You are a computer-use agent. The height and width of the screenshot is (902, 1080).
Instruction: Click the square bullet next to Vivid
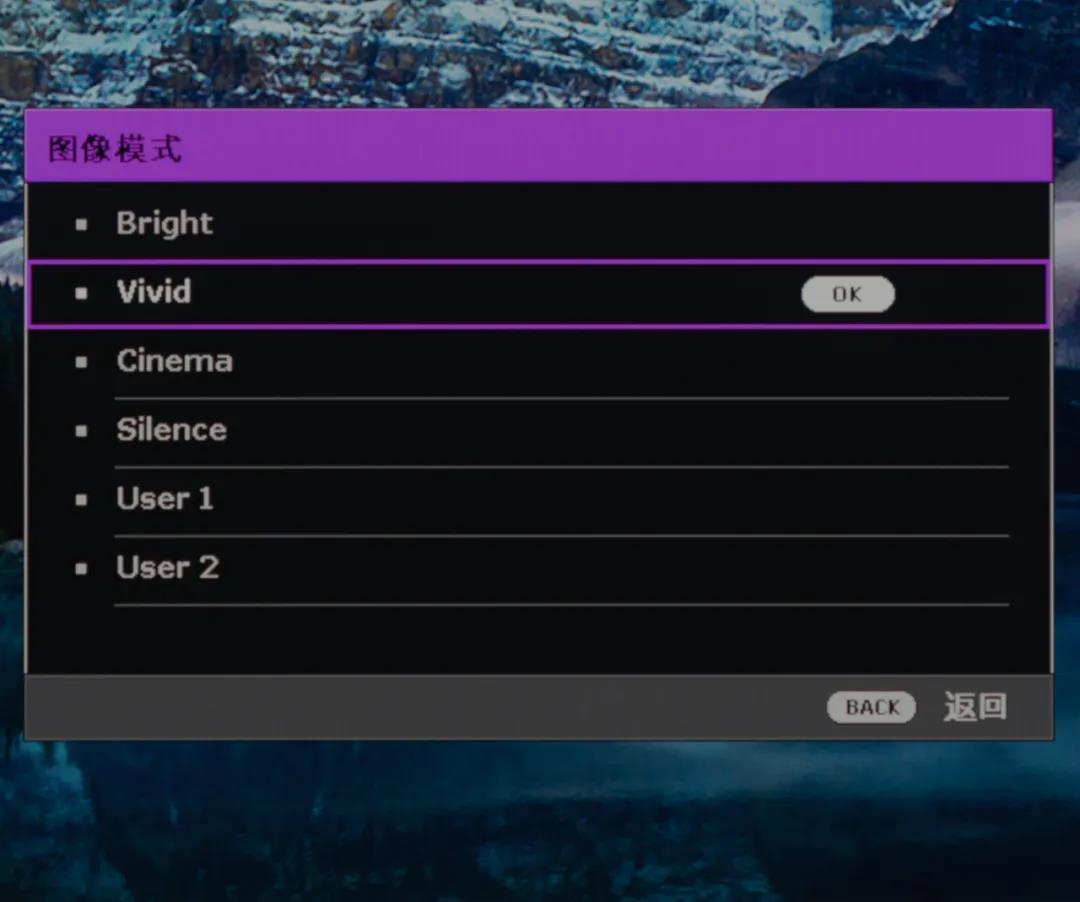coord(82,293)
